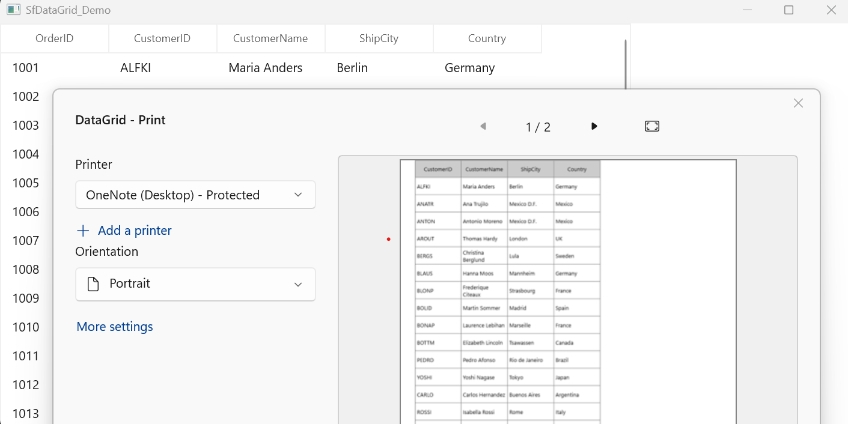Maximize the SfDataGrid_Demo window
Screen dimensions: 848x424
click(789, 10)
